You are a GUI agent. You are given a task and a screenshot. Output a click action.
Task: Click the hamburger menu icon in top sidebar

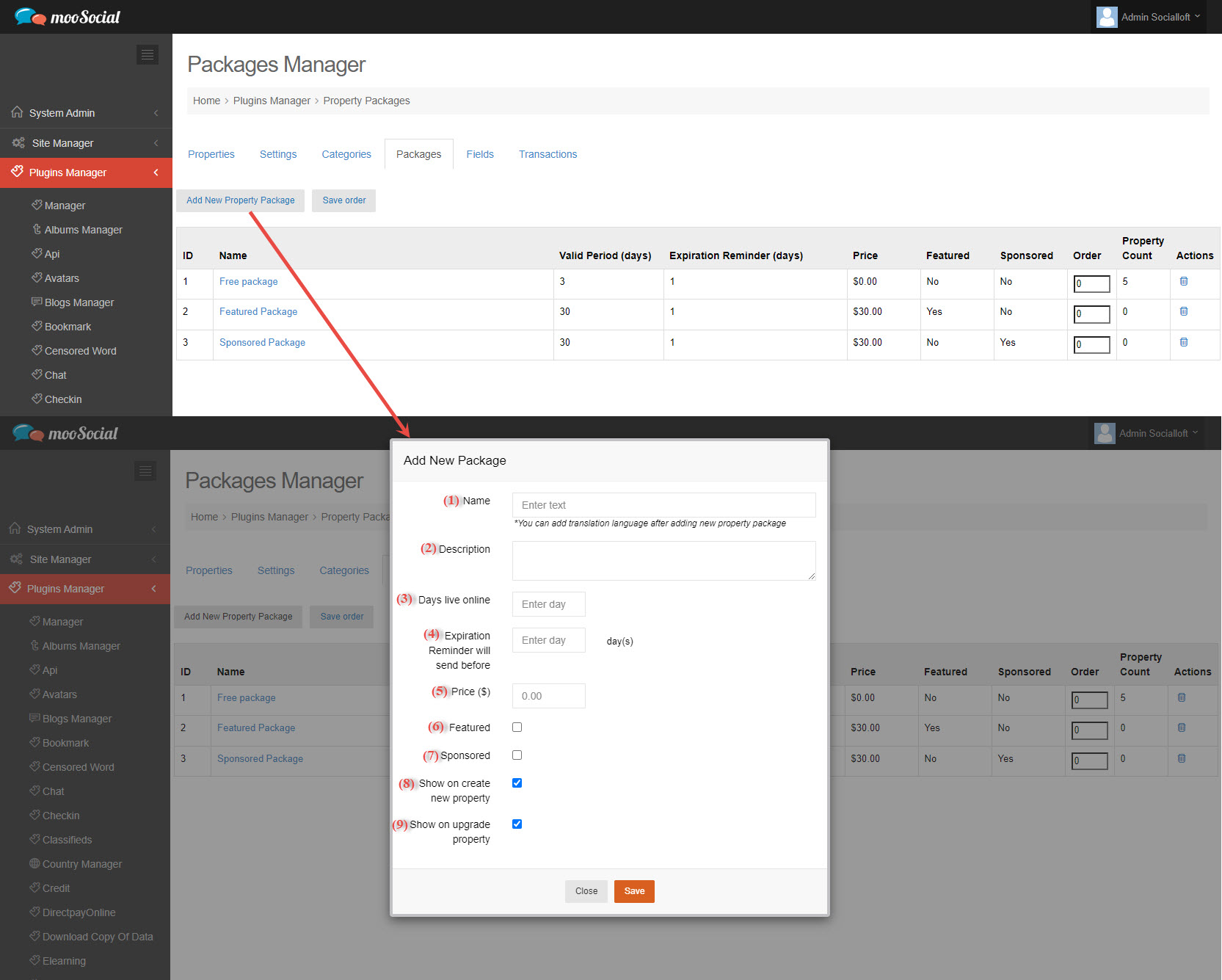pos(148,54)
